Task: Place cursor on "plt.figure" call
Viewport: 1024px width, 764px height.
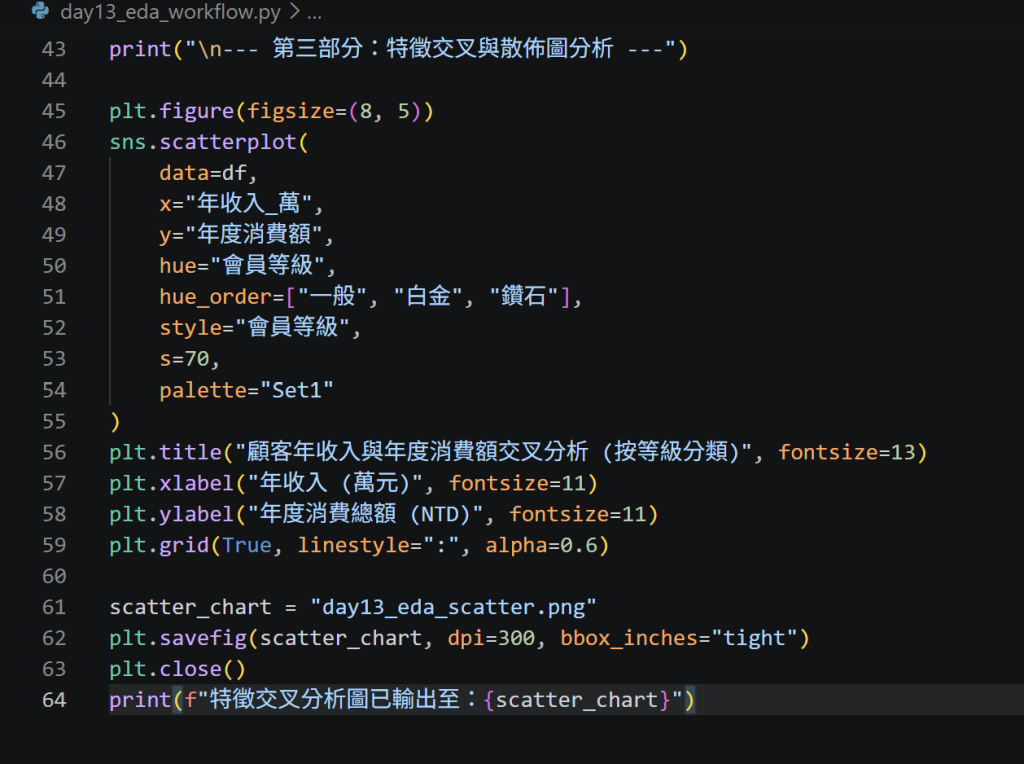Action: pos(171,111)
